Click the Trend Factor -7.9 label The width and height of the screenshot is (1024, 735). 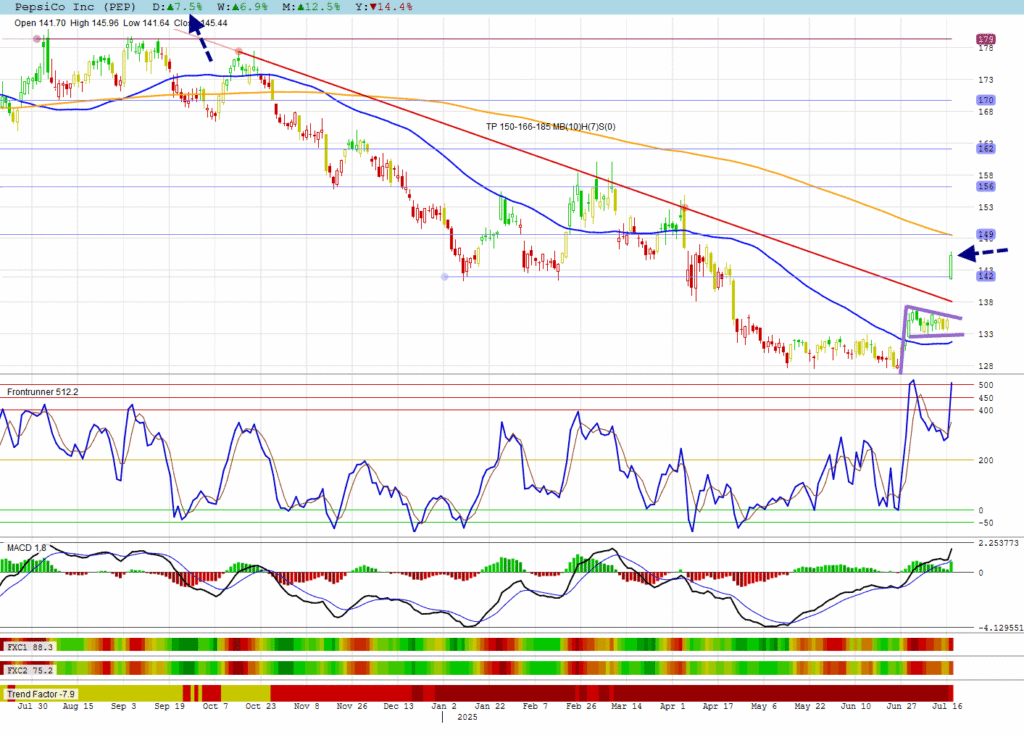pyautogui.click(x=40, y=694)
